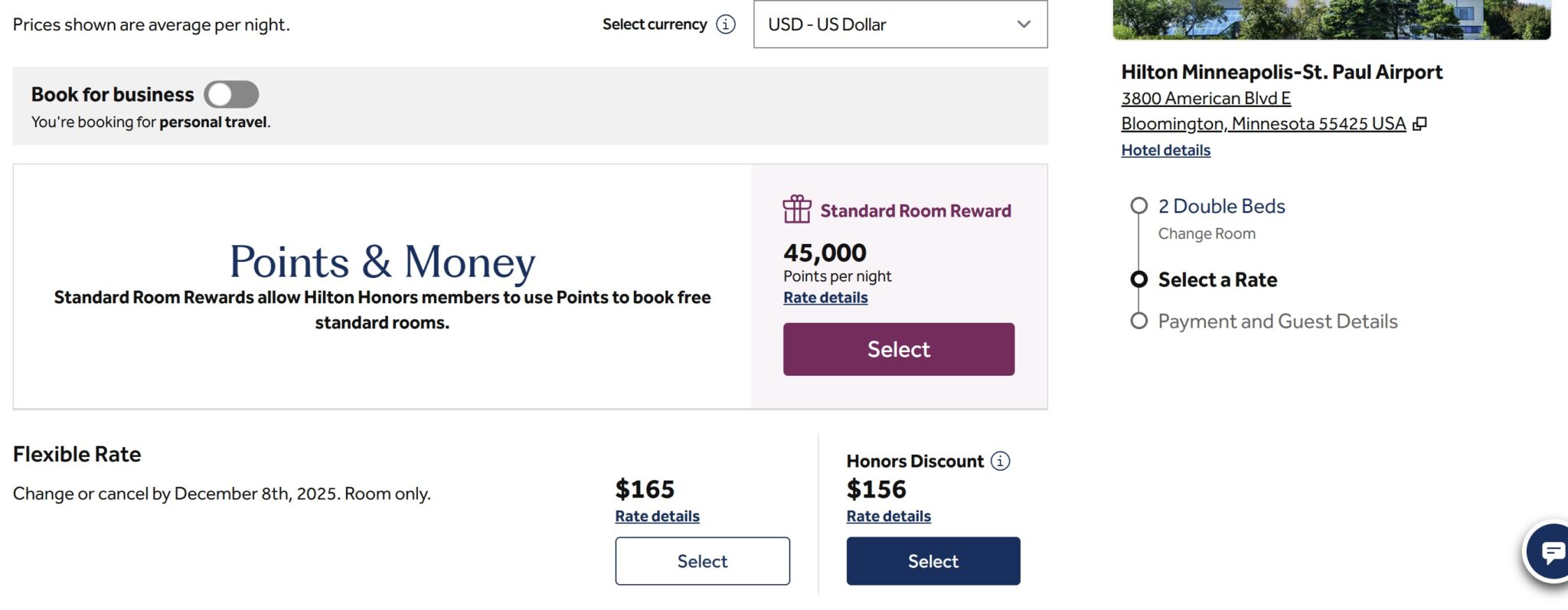Click the external link icon beside address
Image resolution: width=1568 pixels, height=610 pixels.
(x=1419, y=124)
